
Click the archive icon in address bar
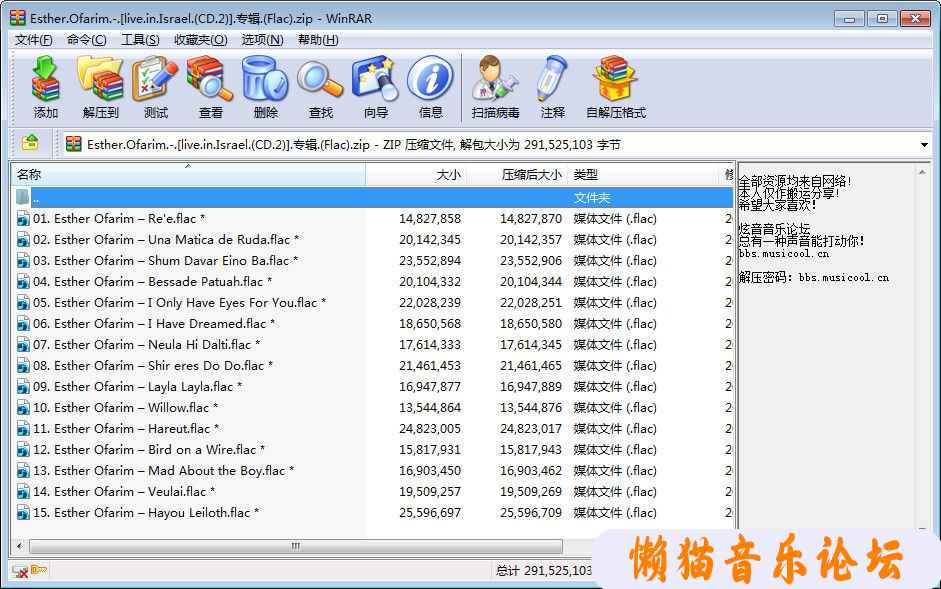[74, 144]
